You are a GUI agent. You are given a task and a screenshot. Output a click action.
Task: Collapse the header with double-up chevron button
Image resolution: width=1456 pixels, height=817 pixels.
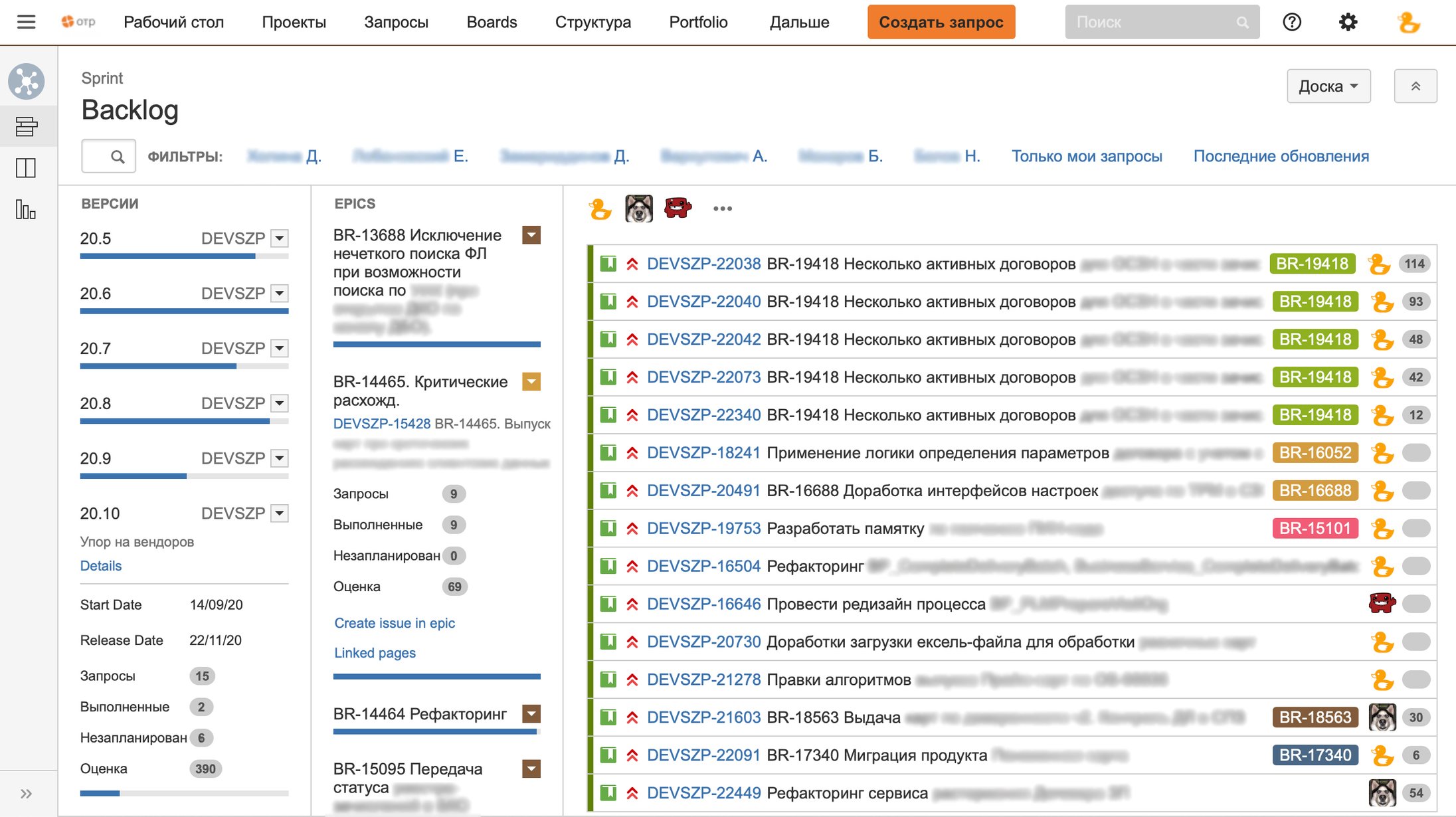tap(1415, 86)
